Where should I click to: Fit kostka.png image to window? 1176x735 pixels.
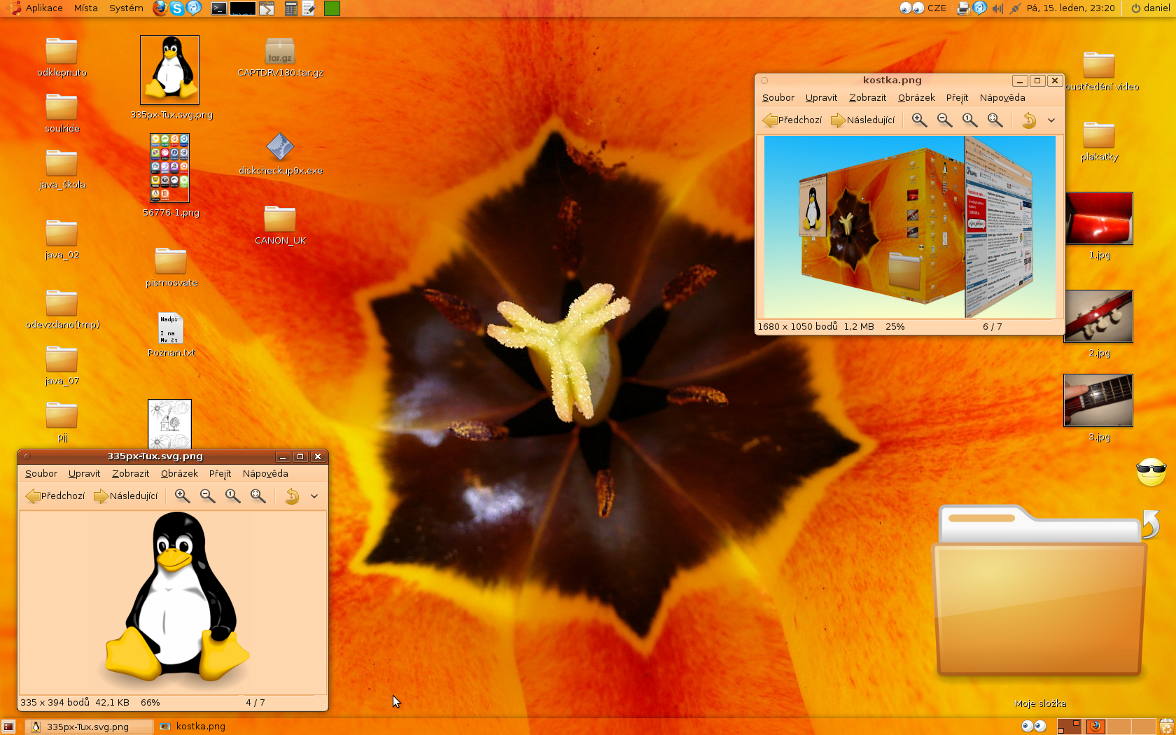point(995,120)
